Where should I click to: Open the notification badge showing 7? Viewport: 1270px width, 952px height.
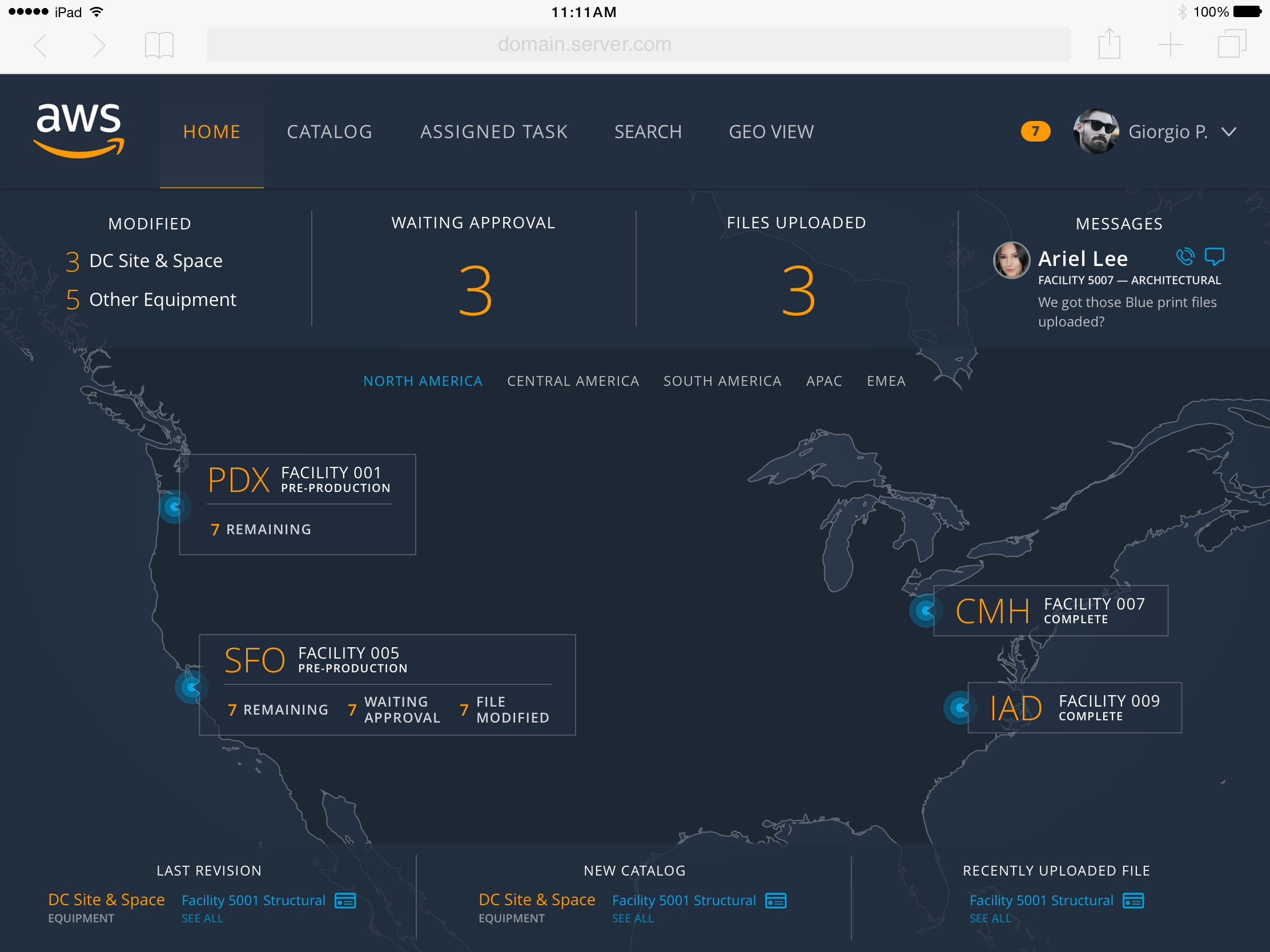pos(1035,131)
